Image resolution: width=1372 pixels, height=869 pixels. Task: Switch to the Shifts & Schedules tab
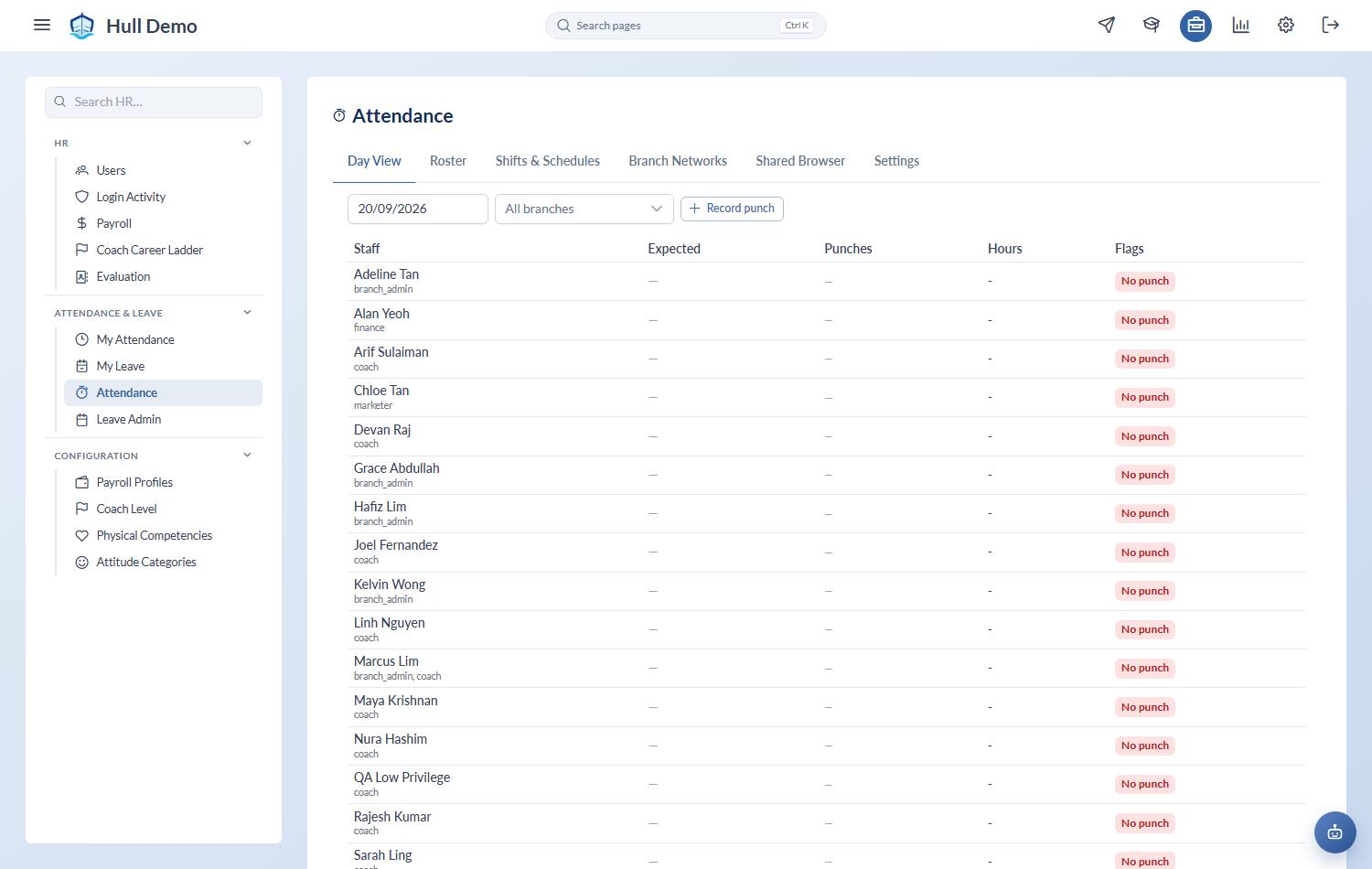pyautogui.click(x=548, y=161)
